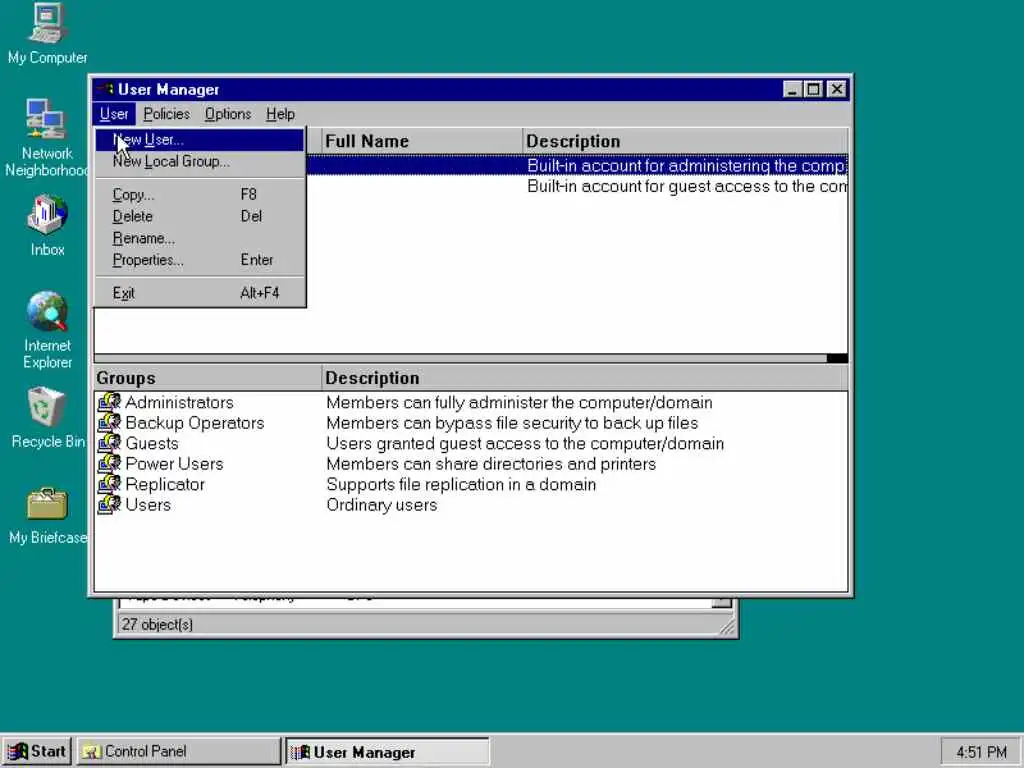This screenshot has height=768, width=1024.
Task: Click 'Members can bypass file security' text
Action: click(x=512, y=423)
